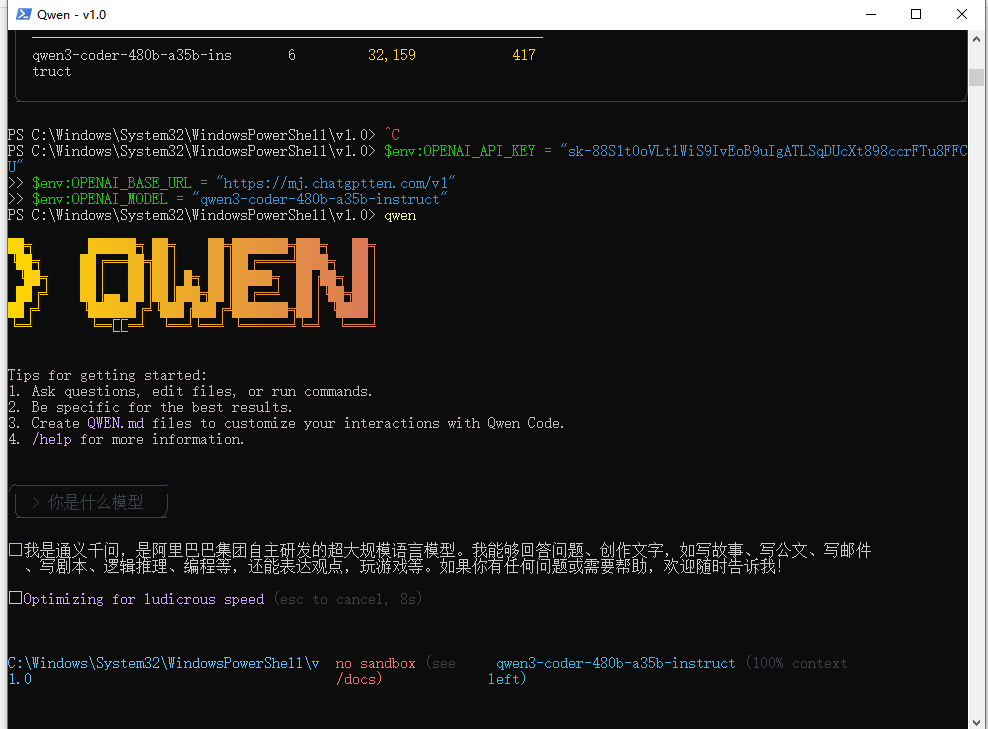
Task: Click the '$env:OPENAI_API_KEY' variable name
Action: pyautogui.click(x=459, y=151)
